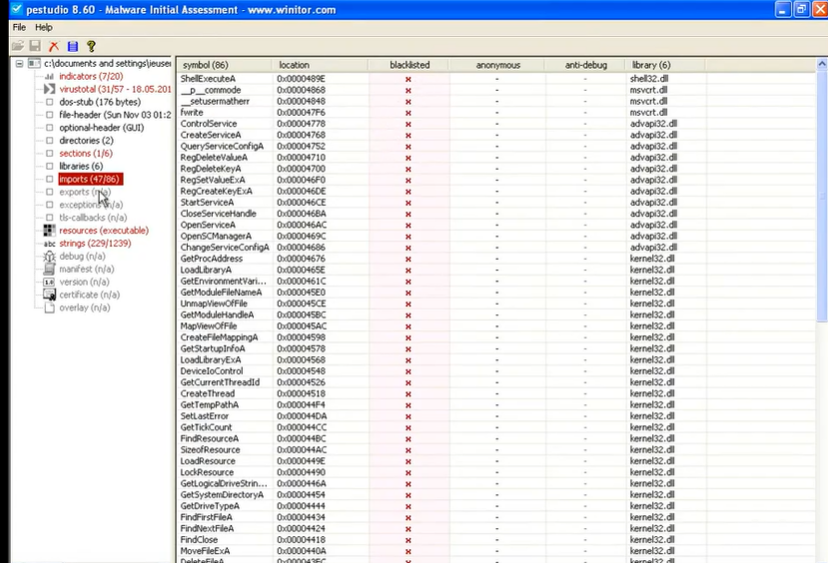Click the manifest icon in the tree
Viewport: 828px width, 563px height.
(x=49, y=269)
